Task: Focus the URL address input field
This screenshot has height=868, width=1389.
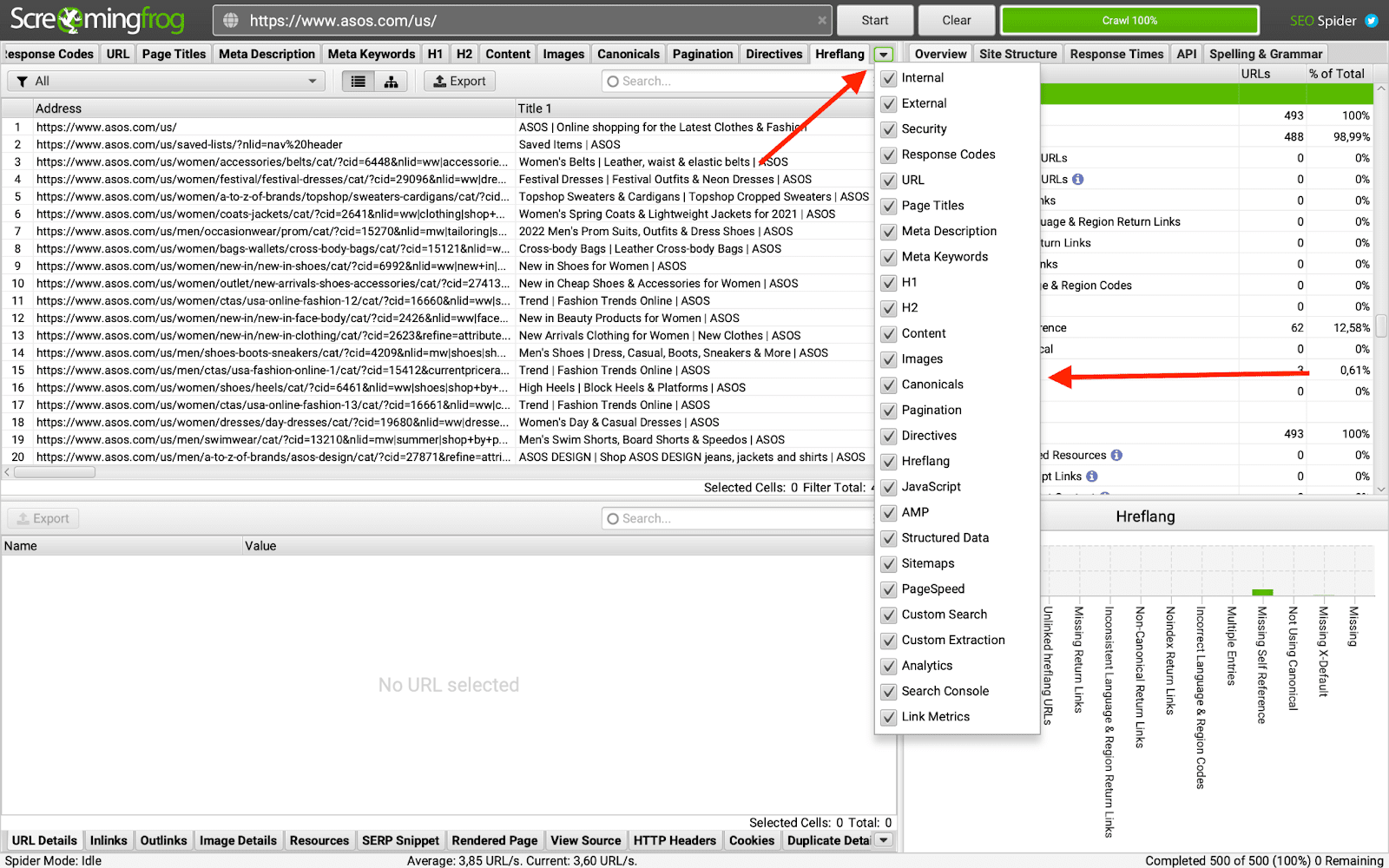Action: [523, 20]
